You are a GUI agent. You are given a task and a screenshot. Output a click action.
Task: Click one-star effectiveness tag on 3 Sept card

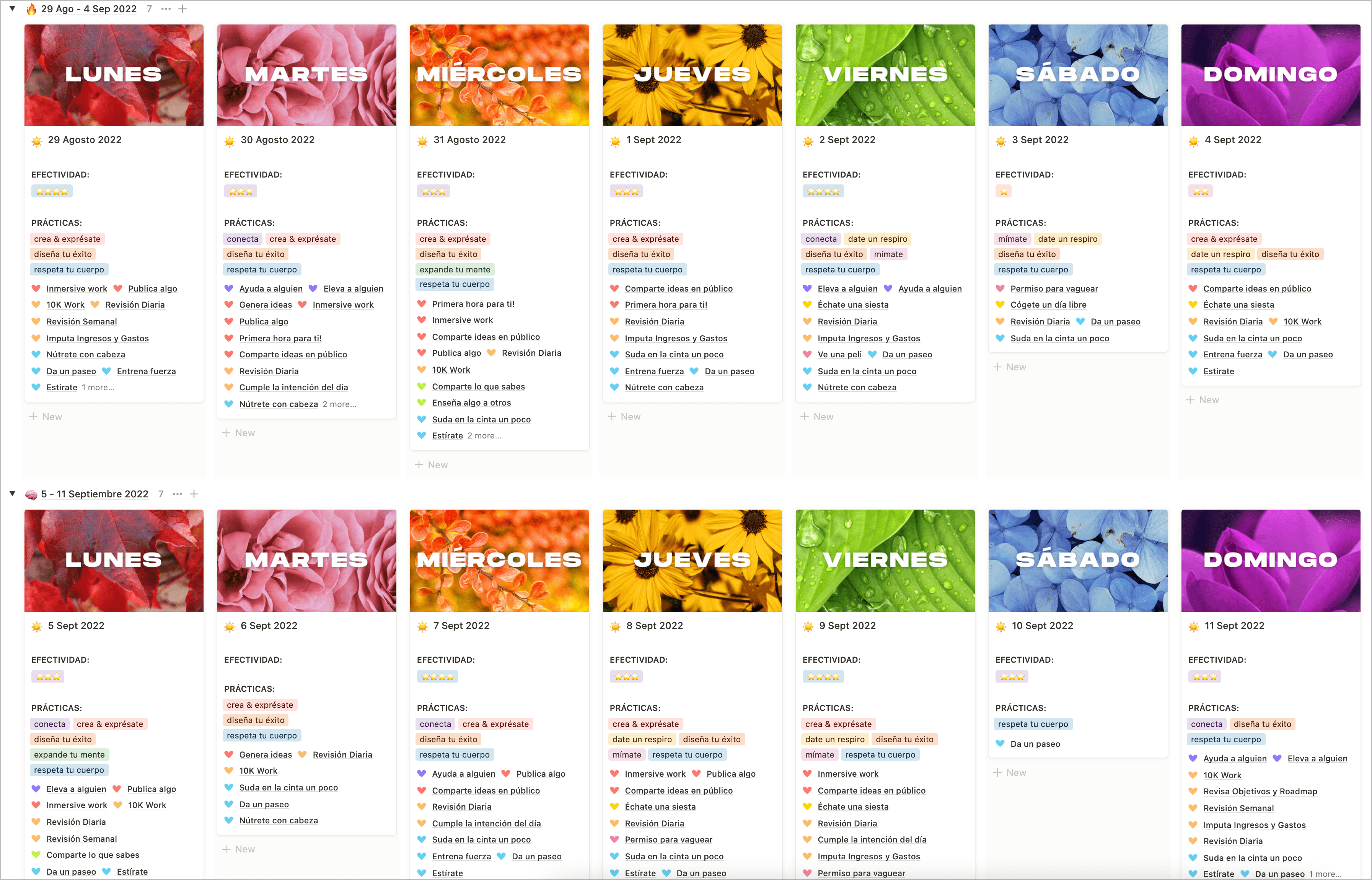(1004, 191)
